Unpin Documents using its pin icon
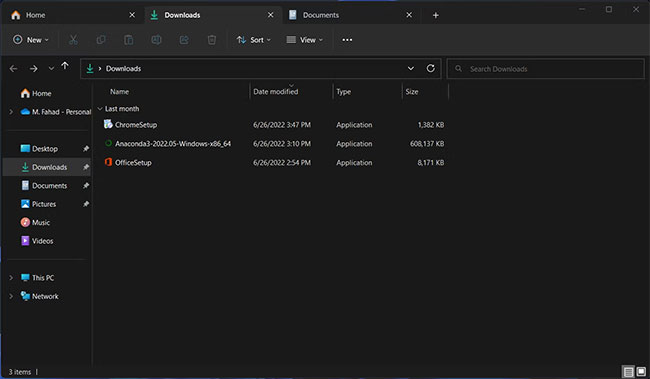Image resolution: width=650 pixels, height=379 pixels. pyautogui.click(x=86, y=185)
